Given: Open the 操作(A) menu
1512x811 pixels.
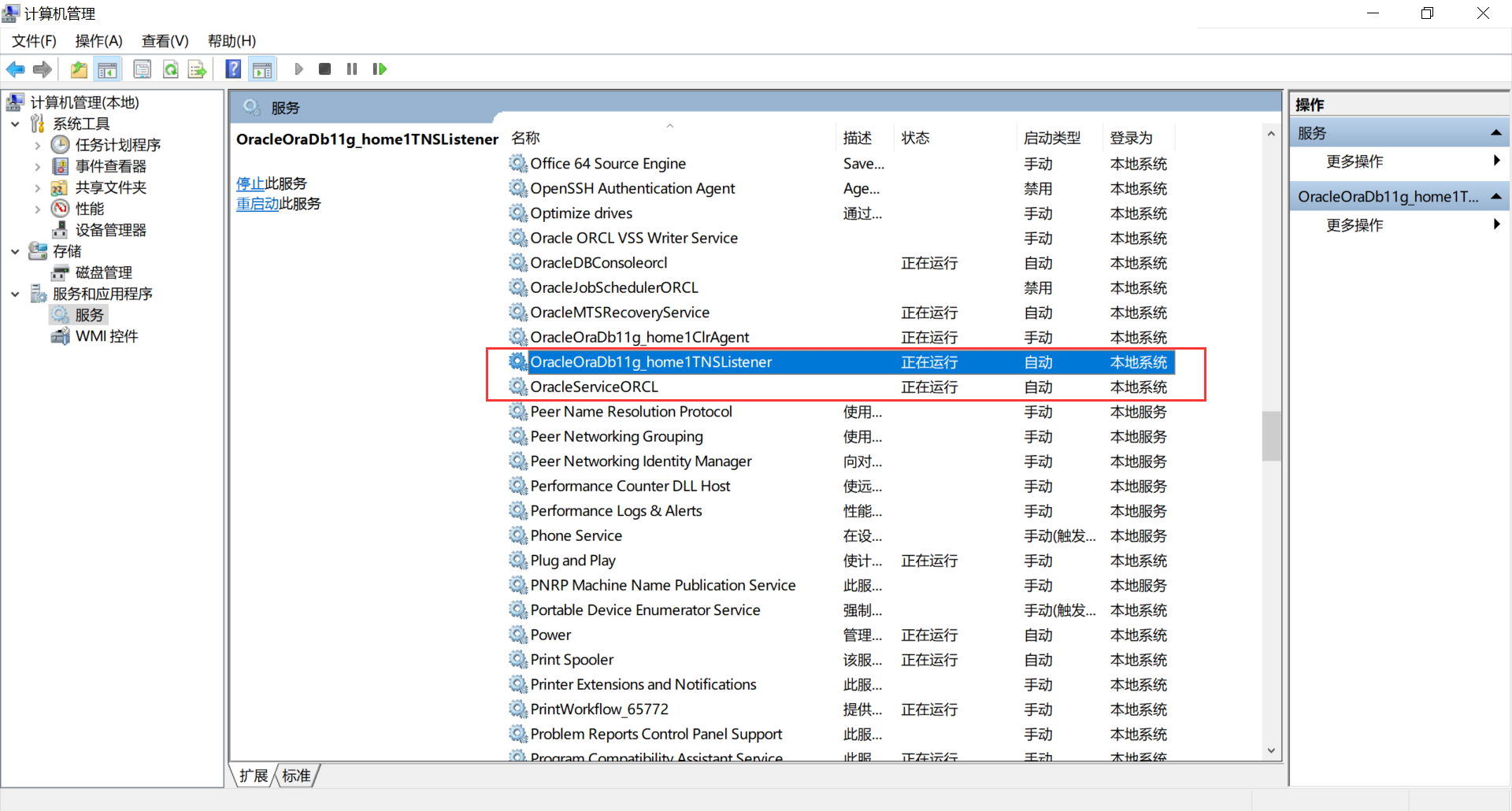Looking at the screenshot, I should pyautogui.click(x=98, y=41).
